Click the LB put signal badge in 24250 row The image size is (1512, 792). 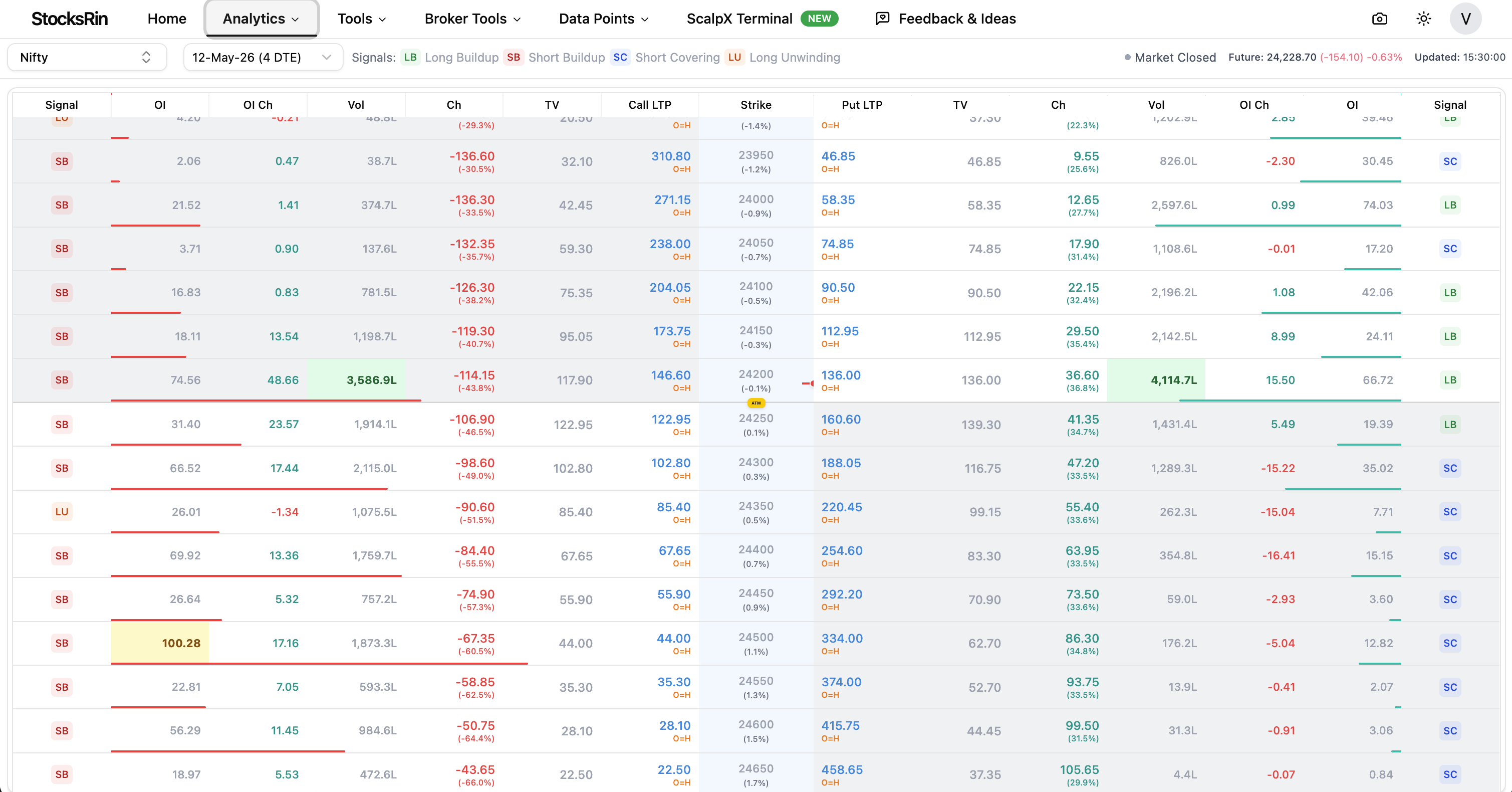[x=1450, y=424]
